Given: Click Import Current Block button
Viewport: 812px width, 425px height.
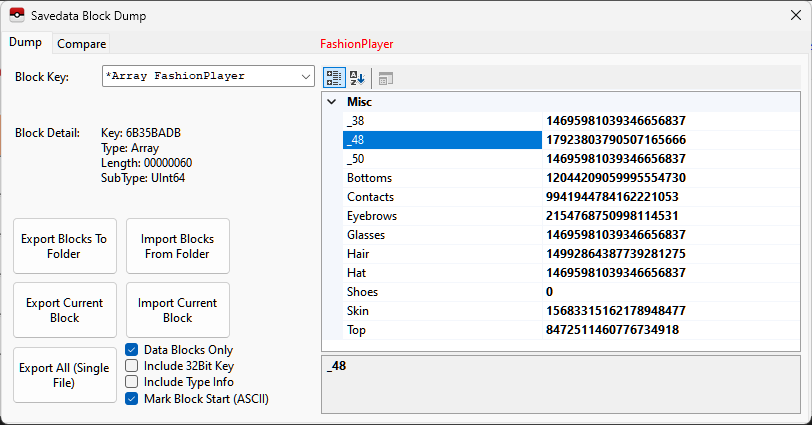Looking at the screenshot, I should [178, 310].
